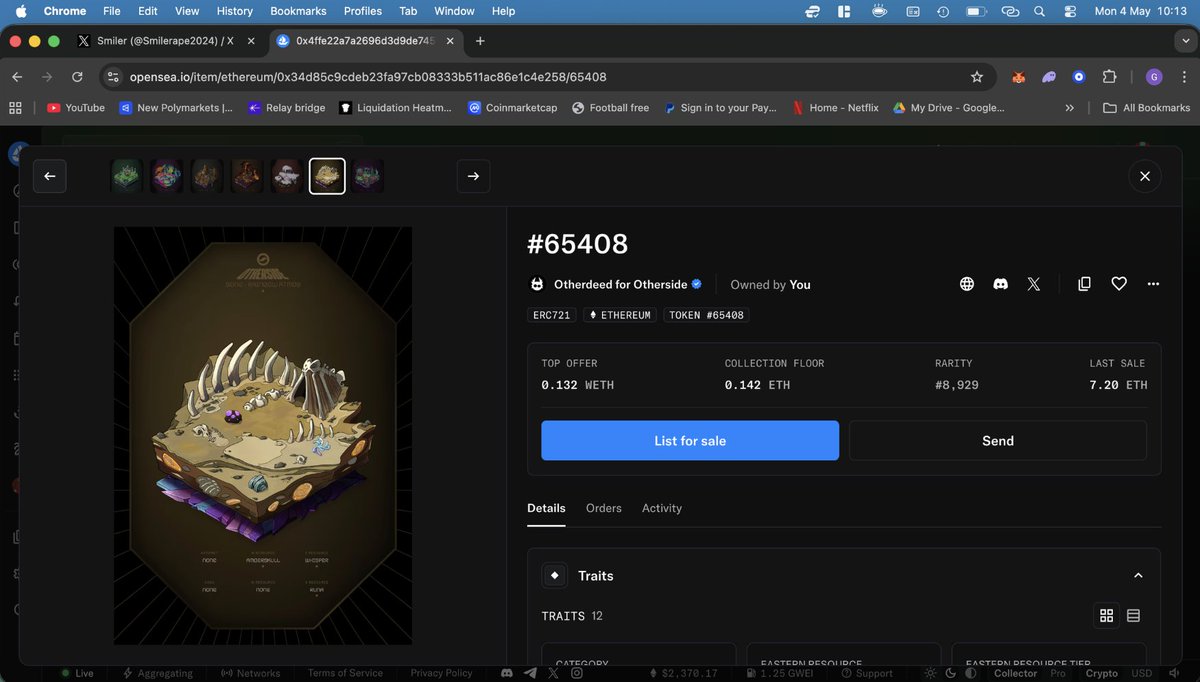Screen dimensions: 1200x682
Task: Collapse the Traits section
Action: coord(1138,576)
